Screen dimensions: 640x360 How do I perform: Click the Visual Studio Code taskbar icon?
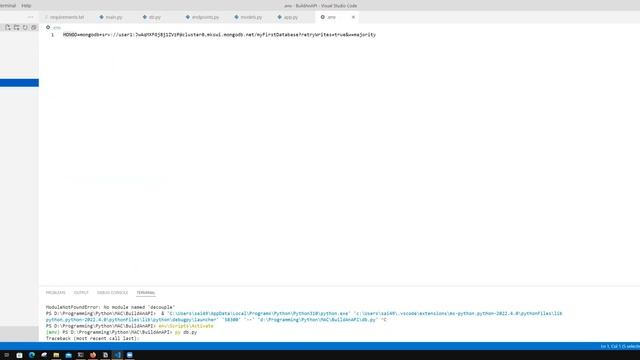(x=118, y=355)
